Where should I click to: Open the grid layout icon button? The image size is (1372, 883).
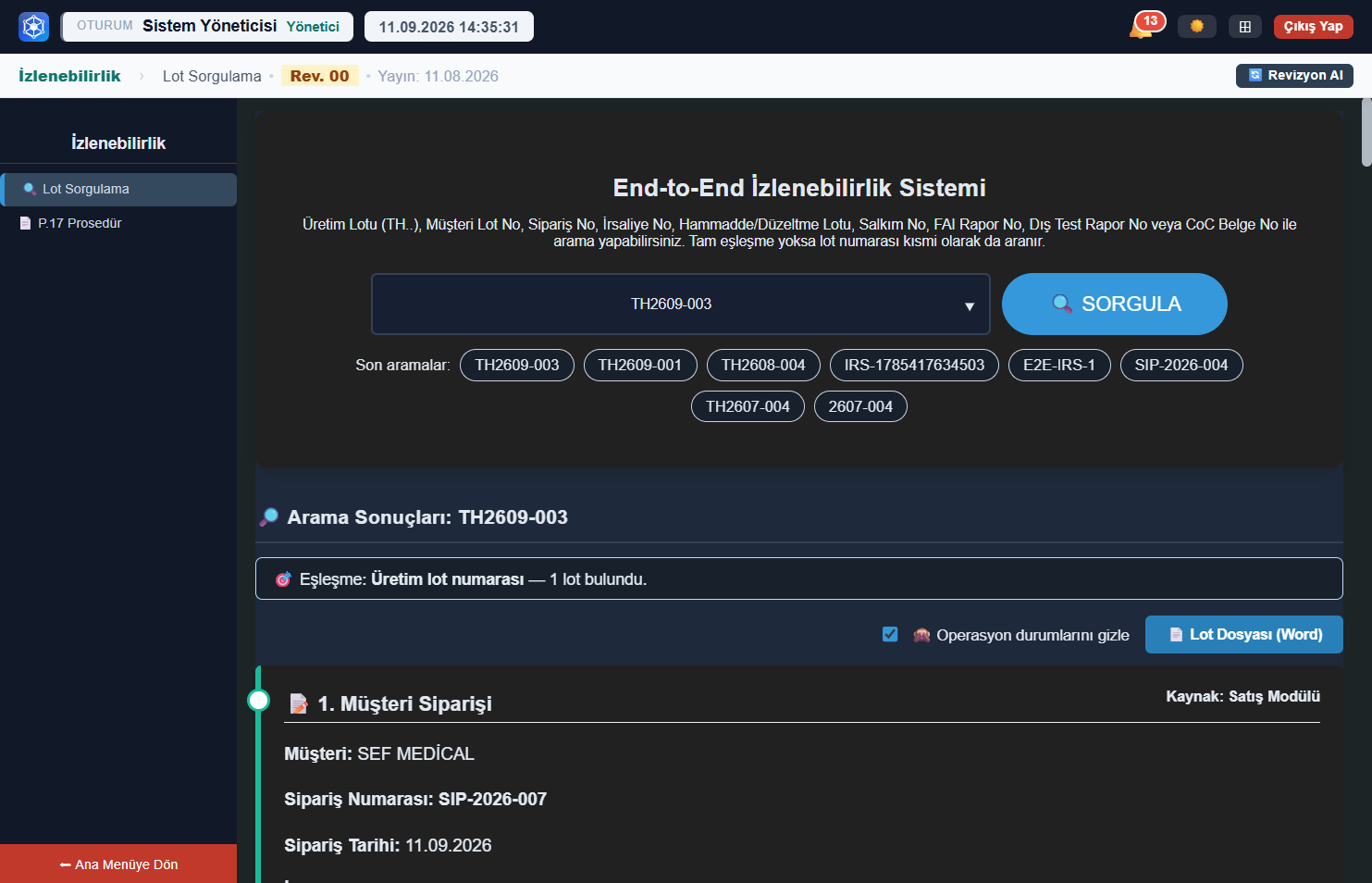[1245, 27]
